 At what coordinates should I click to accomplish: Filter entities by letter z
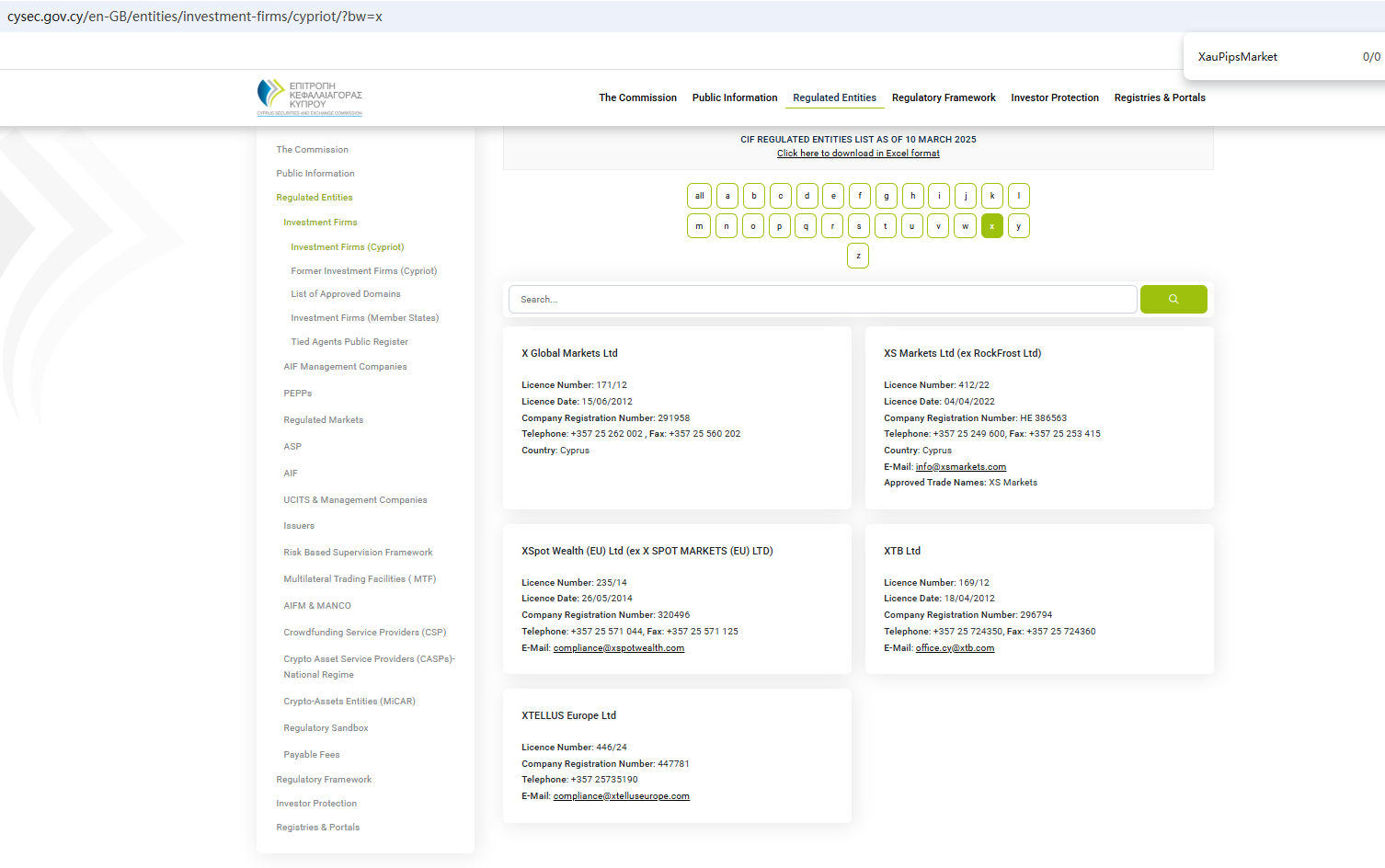(858, 256)
